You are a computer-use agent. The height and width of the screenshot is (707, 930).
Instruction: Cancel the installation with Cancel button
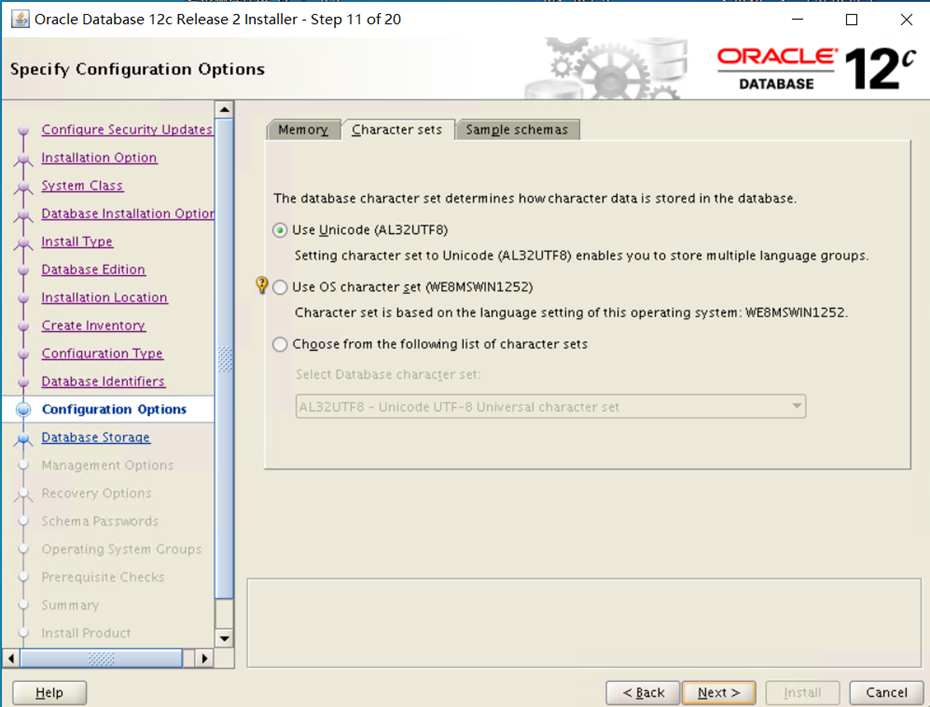(x=886, y=692)
